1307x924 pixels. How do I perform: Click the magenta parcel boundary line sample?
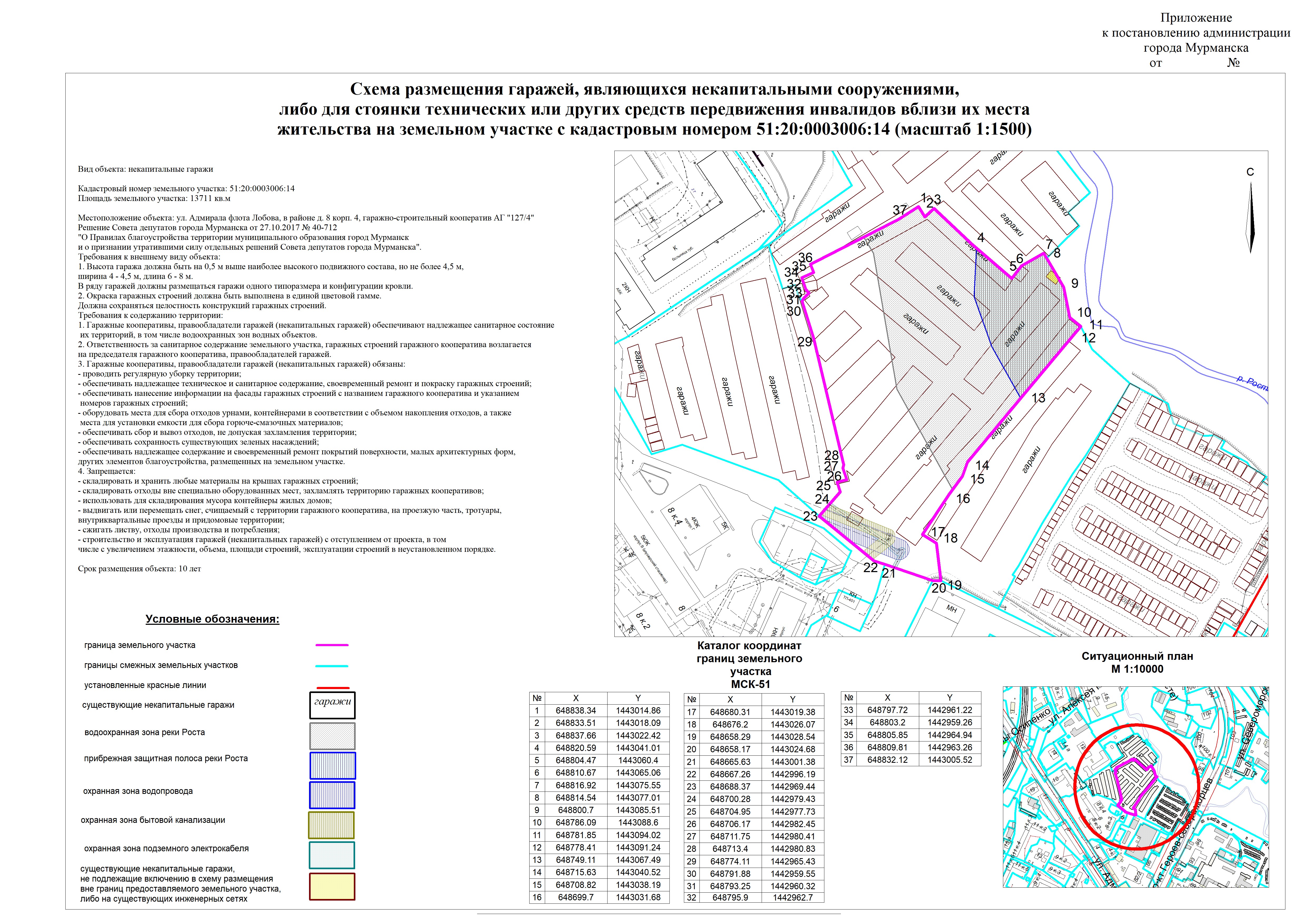point(332,645)
